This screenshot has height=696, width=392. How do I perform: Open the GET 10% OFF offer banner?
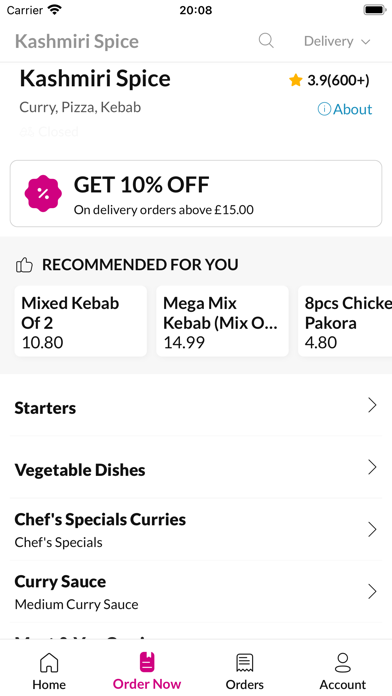pyautogui.click(x=196, y=194)
